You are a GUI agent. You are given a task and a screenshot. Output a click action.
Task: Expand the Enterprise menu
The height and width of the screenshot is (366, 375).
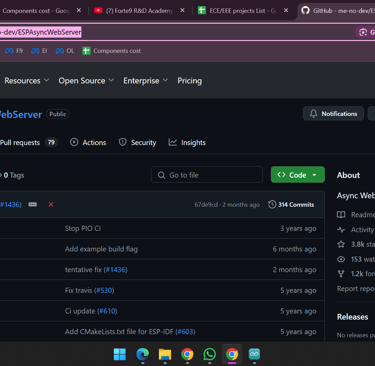[146, 81]
